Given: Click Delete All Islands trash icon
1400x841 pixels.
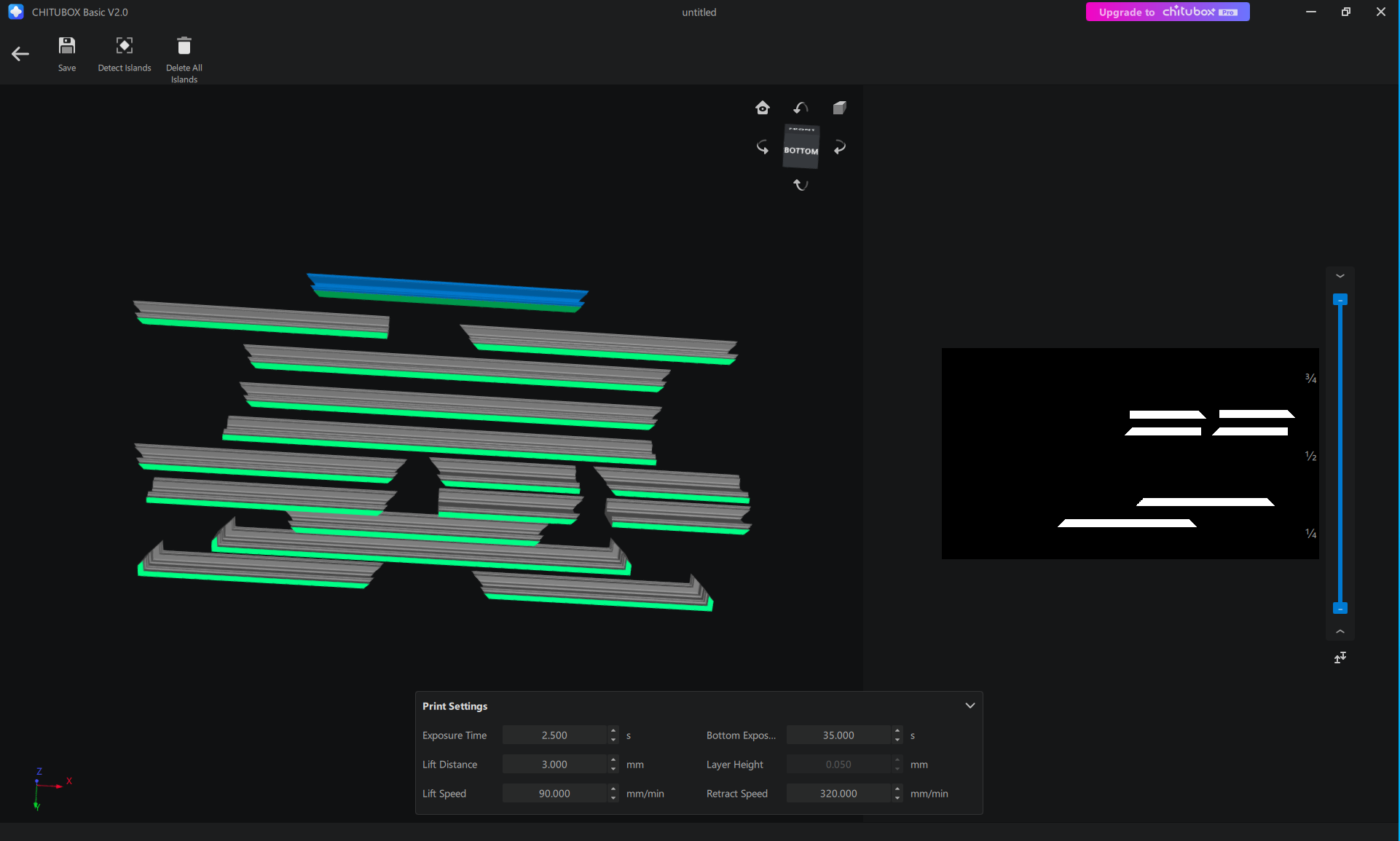Looking at the screenshot, I should click(x=184, y=47).
